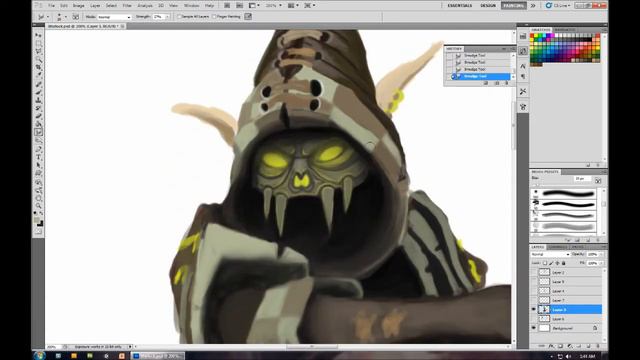
Task: Select the Zoom tool in the toolbox
Action: [x=38, y=206]
